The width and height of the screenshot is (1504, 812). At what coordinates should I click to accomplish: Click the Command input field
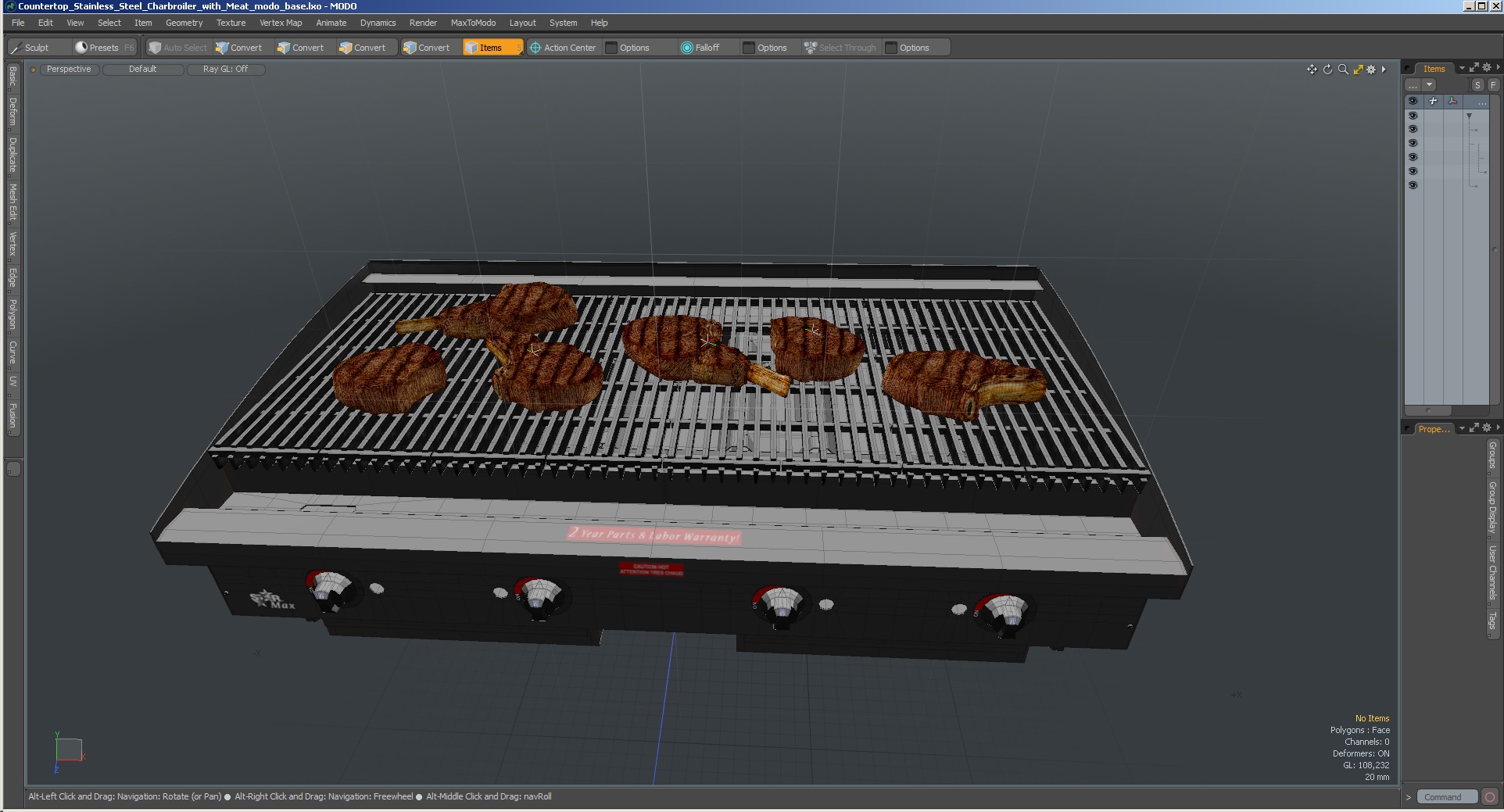[x=1446, y=797]
